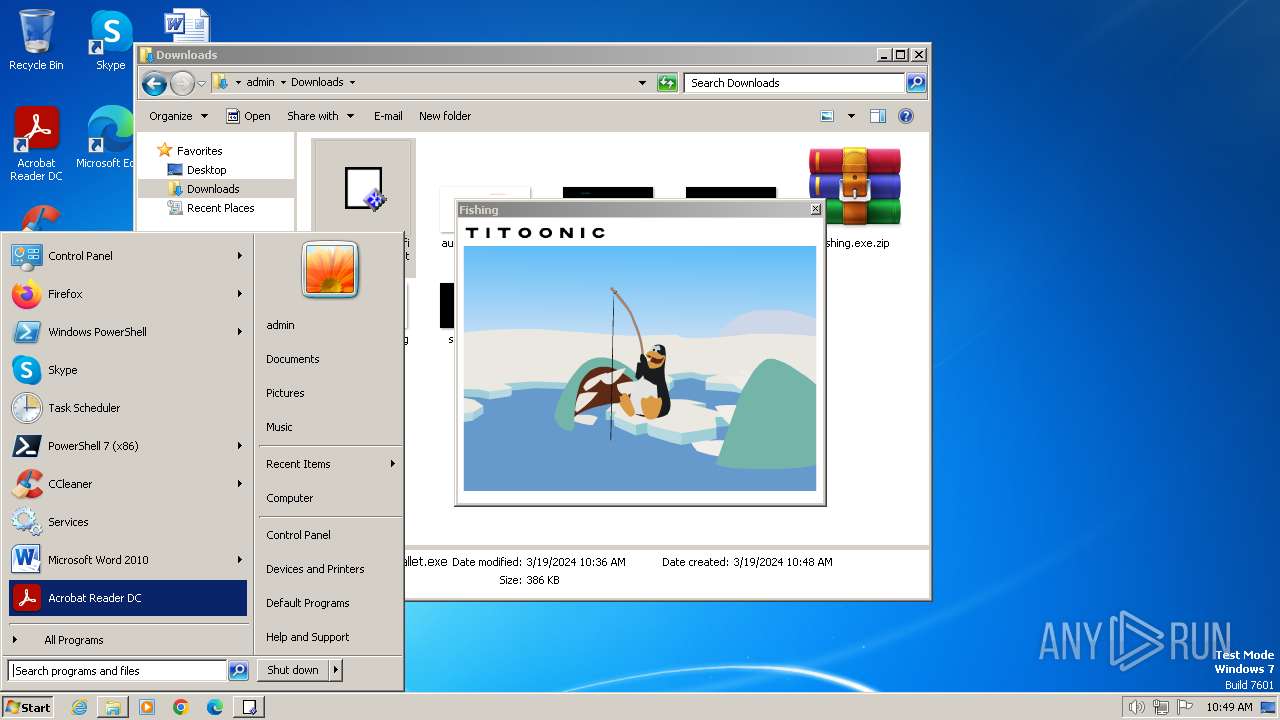This screenshot has height=720, width=1280.
Task: Click the search magnifier in Start menu
Action: click(238, 671)
